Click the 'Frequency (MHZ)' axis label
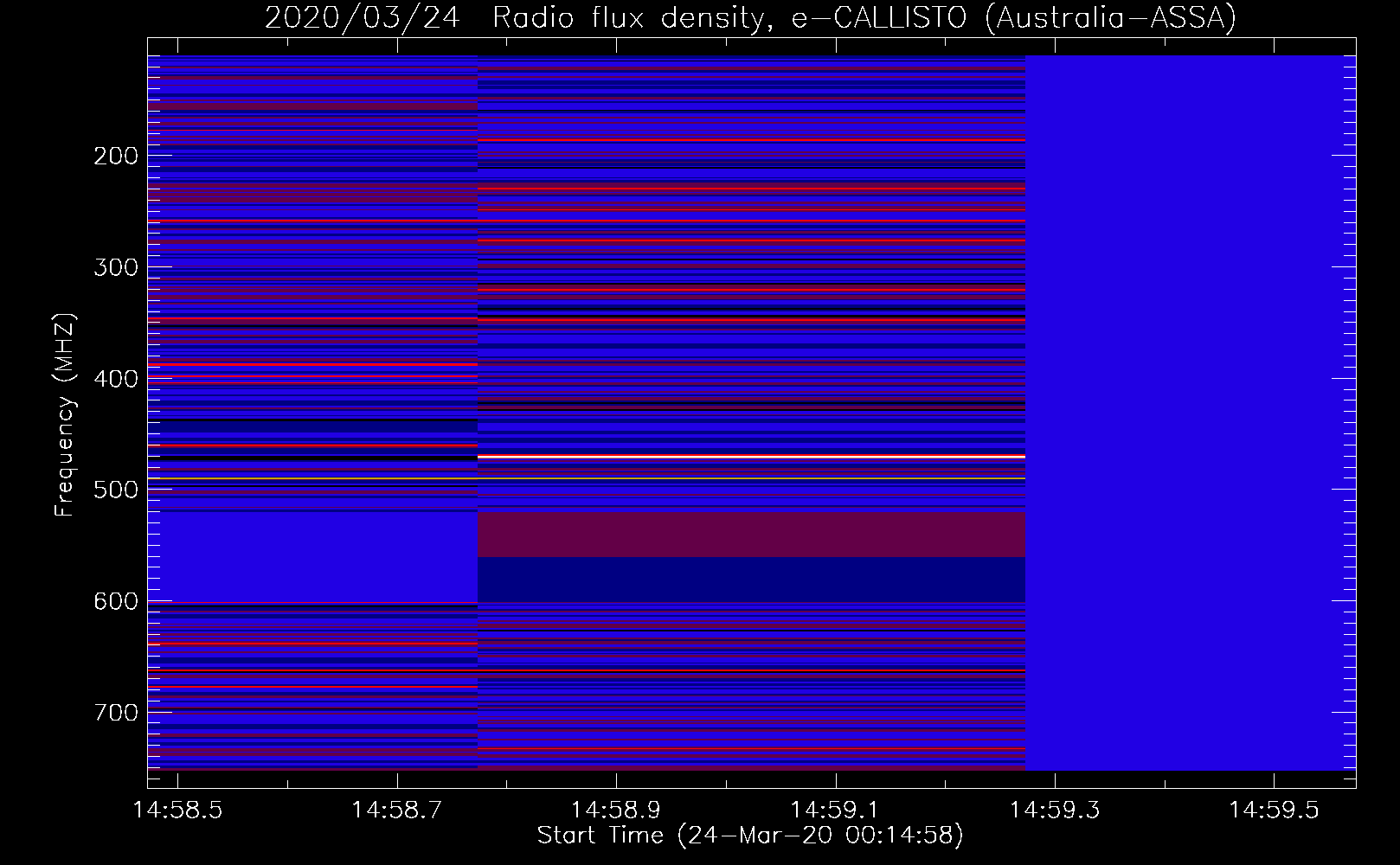 click(65, 414)
